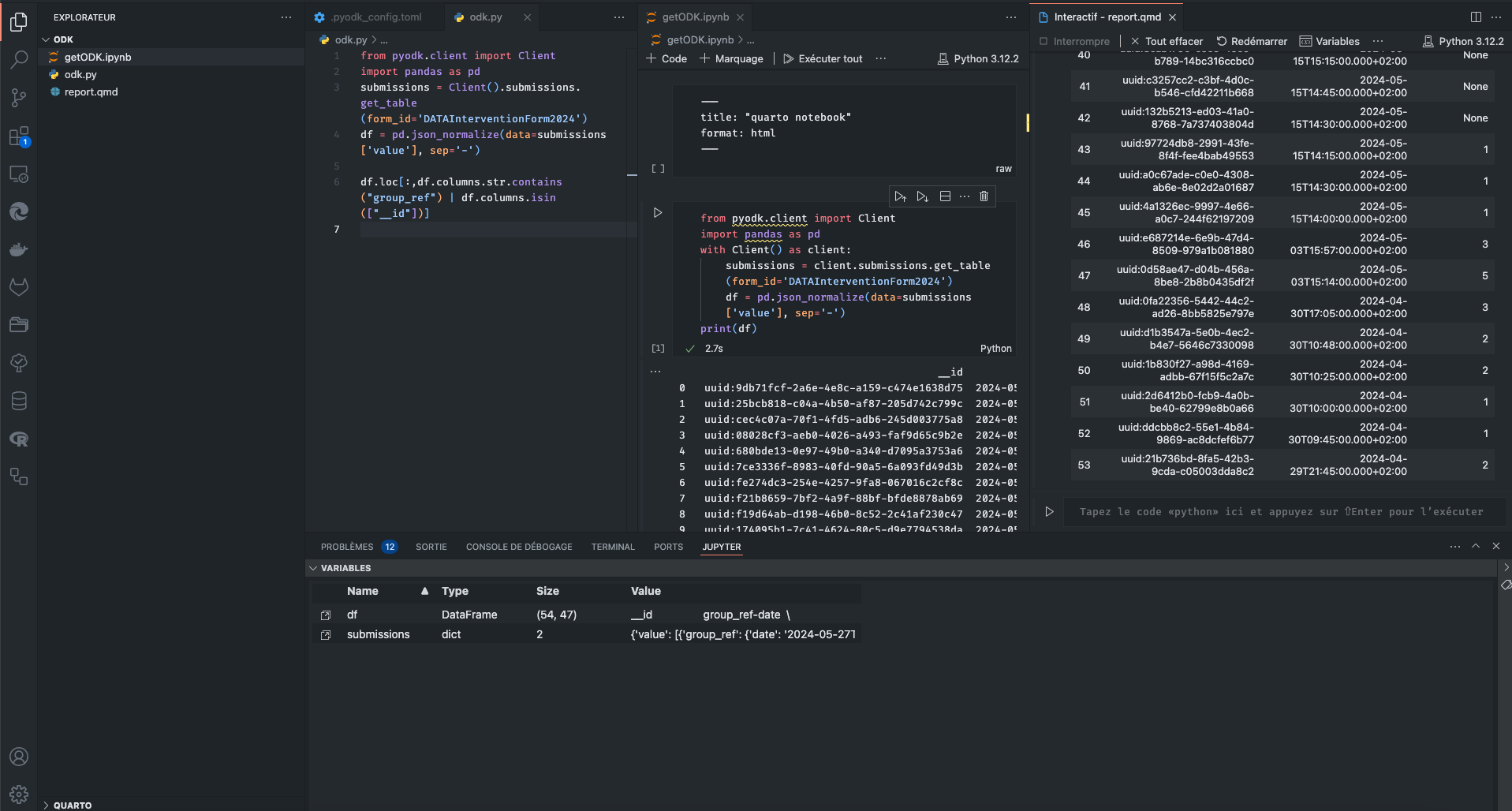Open the Manage settings gear
Screen dimensions: 1512x811
19,794
